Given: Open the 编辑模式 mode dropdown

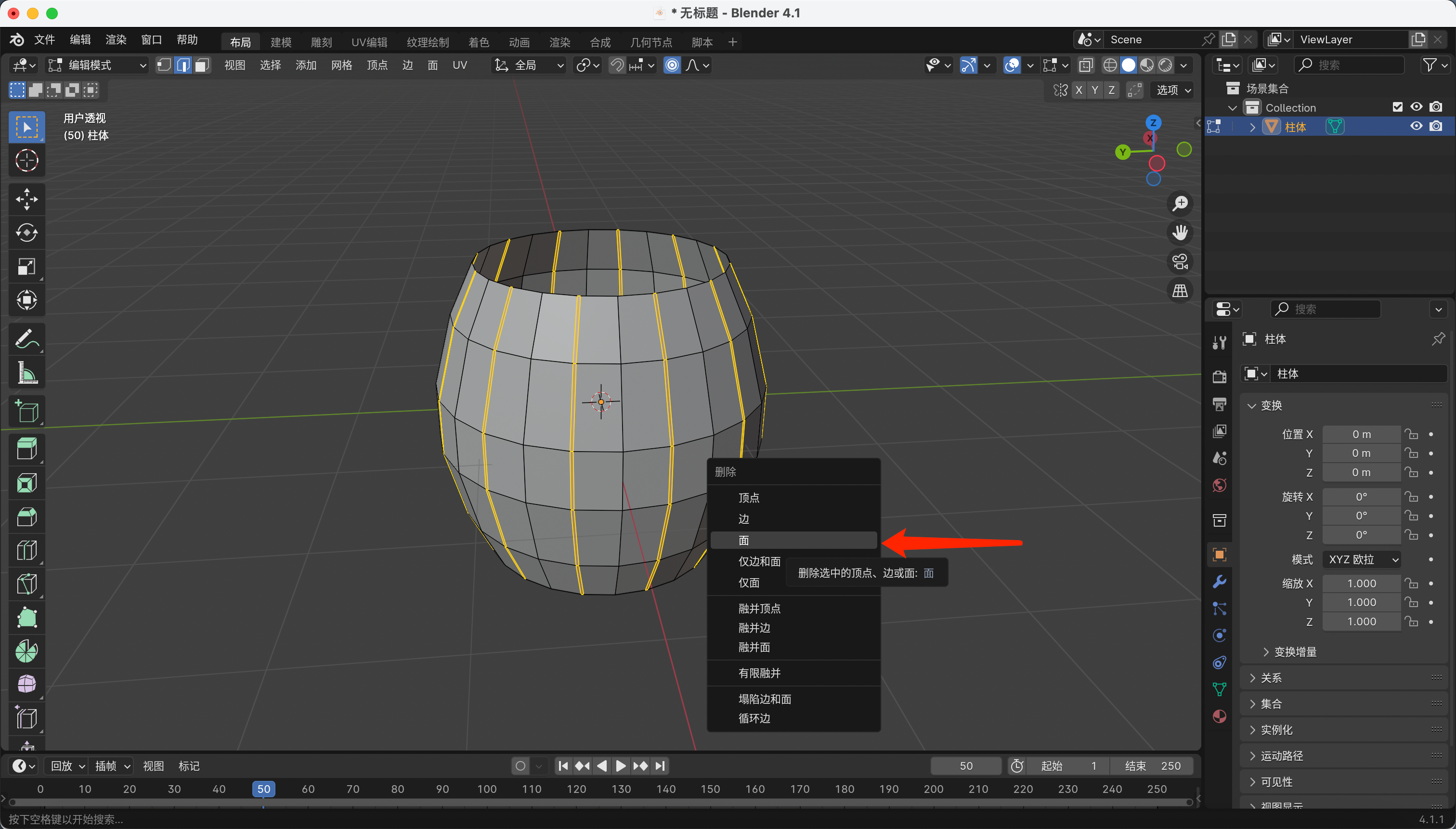Looking at the screenshot, I should coord(97,65).
